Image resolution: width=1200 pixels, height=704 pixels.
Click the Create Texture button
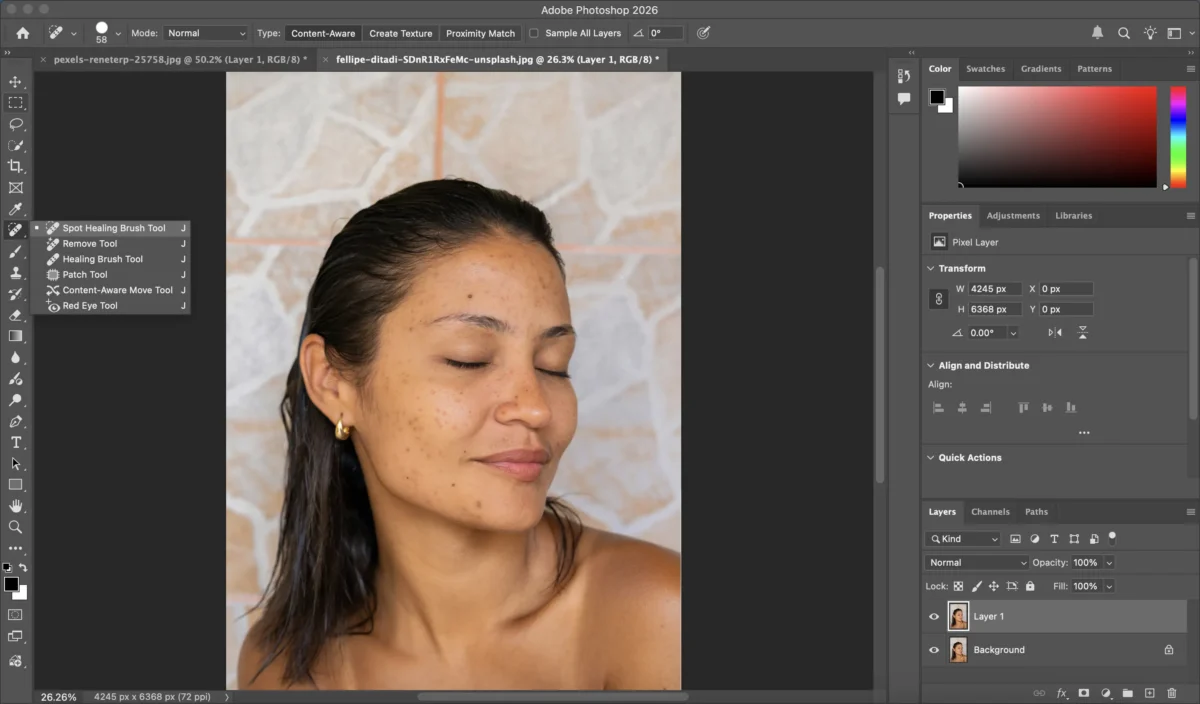pos(400,33)
